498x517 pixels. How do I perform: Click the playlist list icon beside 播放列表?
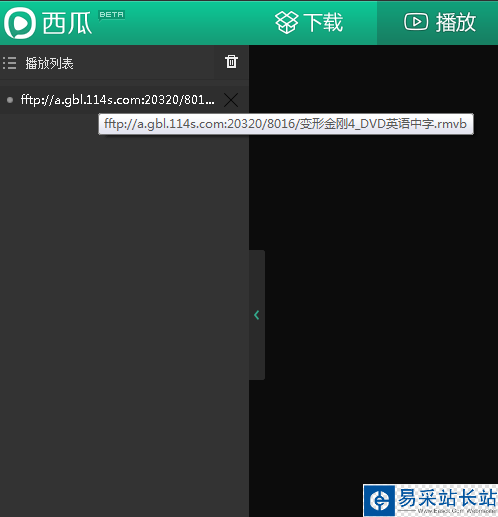click(x=9, y=63)
